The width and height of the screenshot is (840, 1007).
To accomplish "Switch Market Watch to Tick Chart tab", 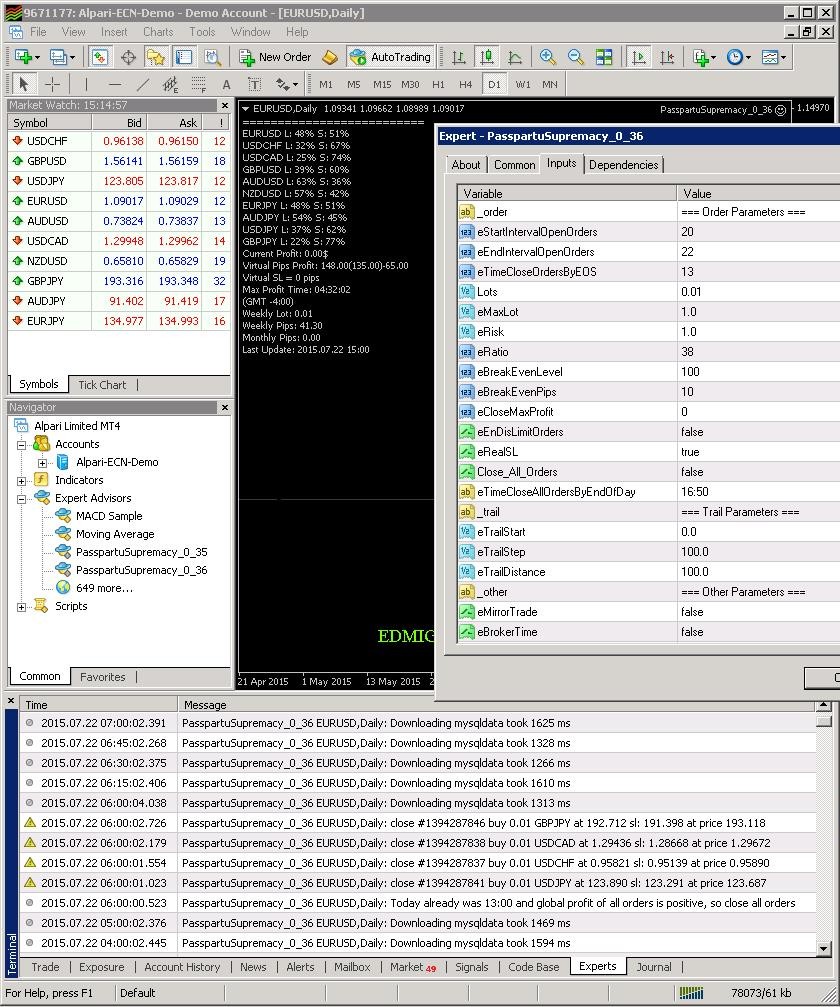I will [102, 385].
